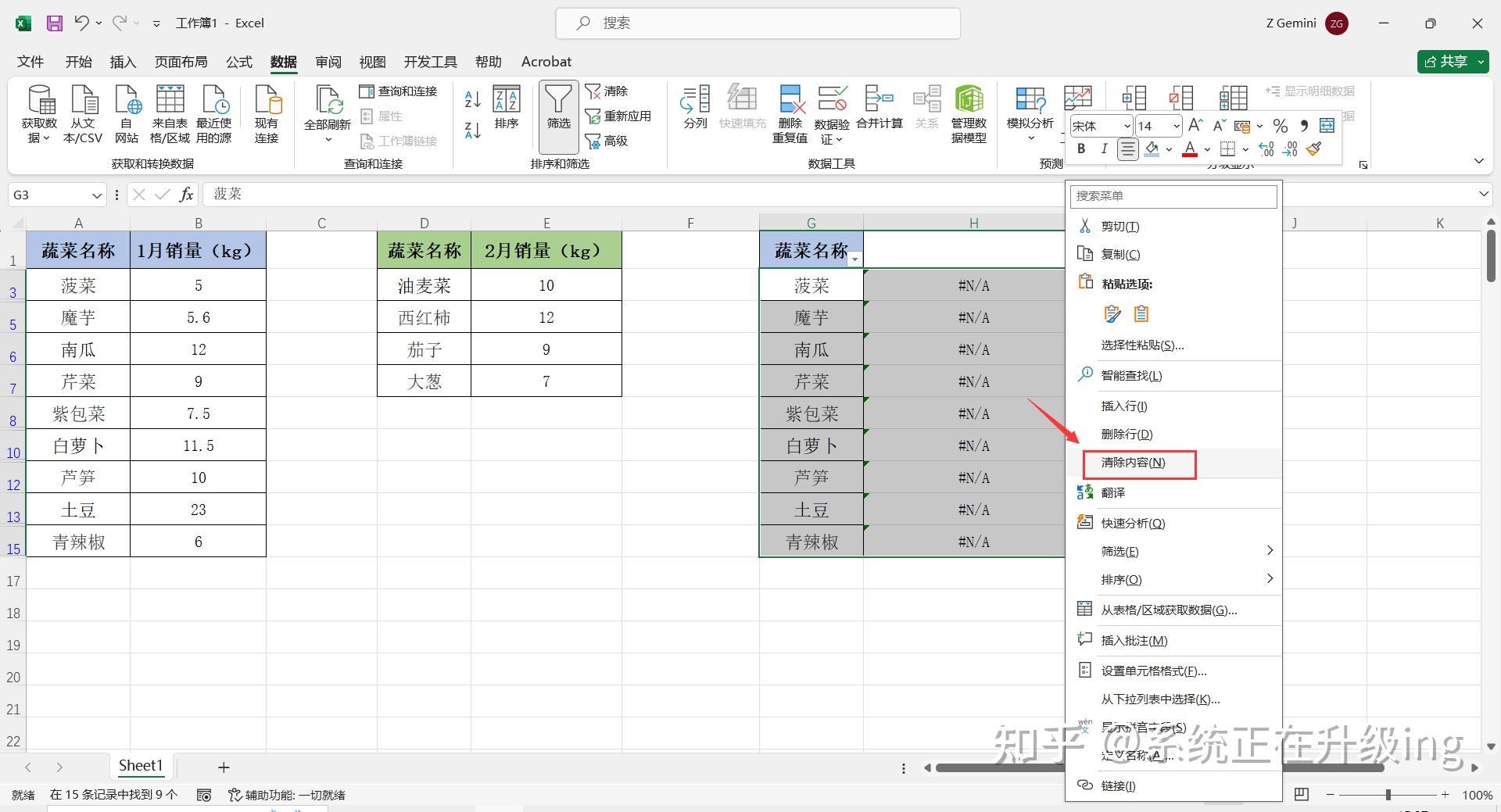Toggle Bold in the mini toolbar

point(1081,148)
